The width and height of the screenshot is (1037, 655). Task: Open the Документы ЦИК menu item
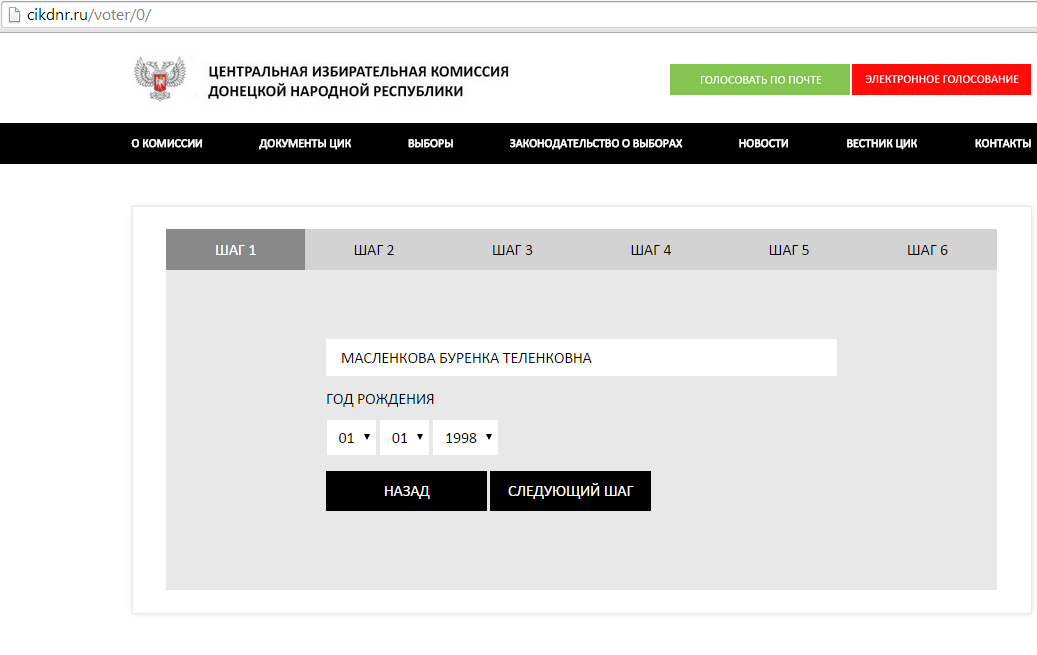point(305,144)
